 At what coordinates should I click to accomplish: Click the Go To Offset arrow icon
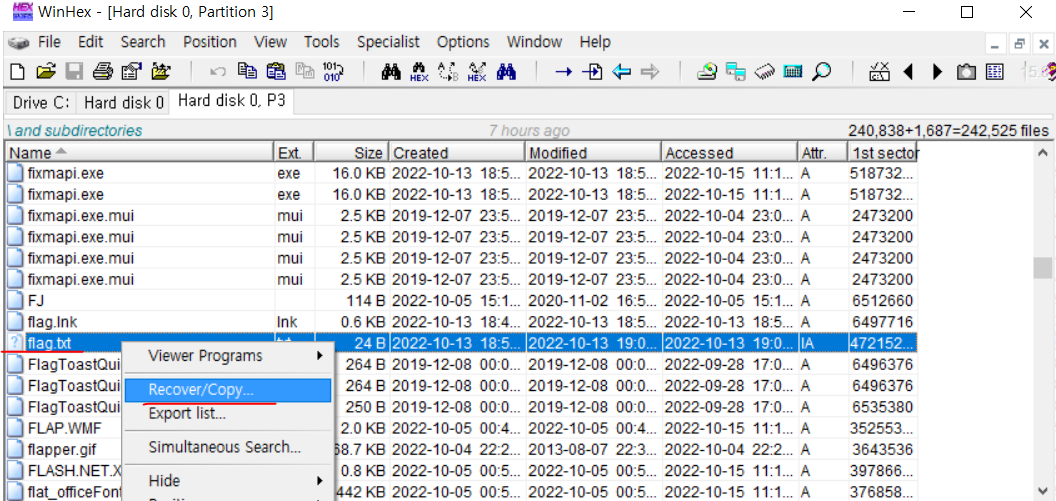(563, 71)
